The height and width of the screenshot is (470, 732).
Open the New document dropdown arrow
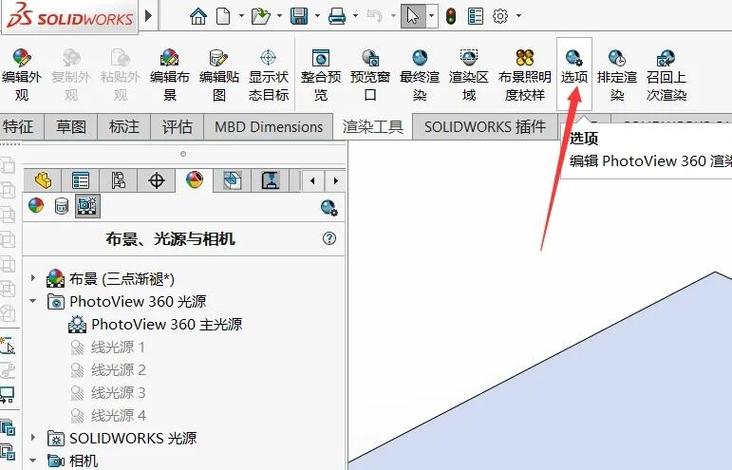pos(241,16)
